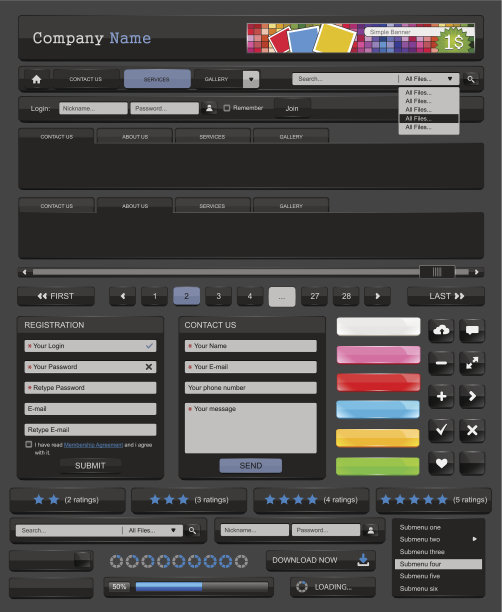
Task: Flip the dark toggle switch at bottom left
Action: 51,561
